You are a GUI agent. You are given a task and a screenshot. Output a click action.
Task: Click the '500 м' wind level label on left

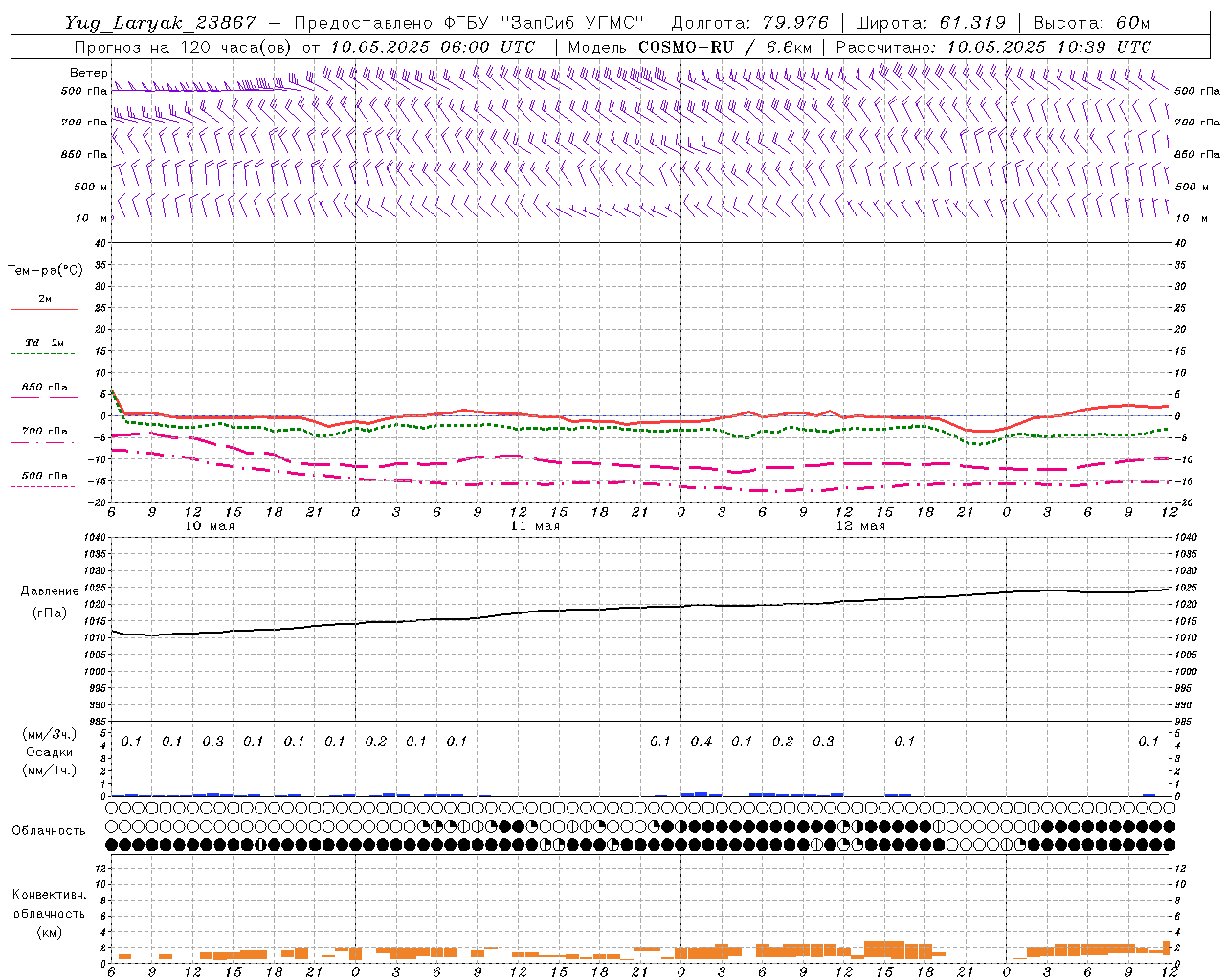pyautogui.click(x=91, y=187)
